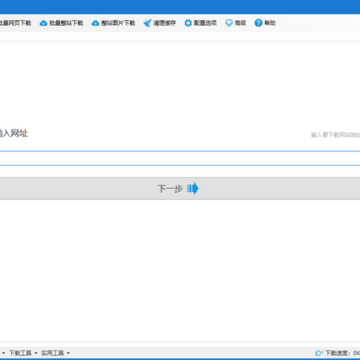Viewport: 360px width, 360px height.
Task: Click the gear icon for 配置选项
Action: point(188,23)
